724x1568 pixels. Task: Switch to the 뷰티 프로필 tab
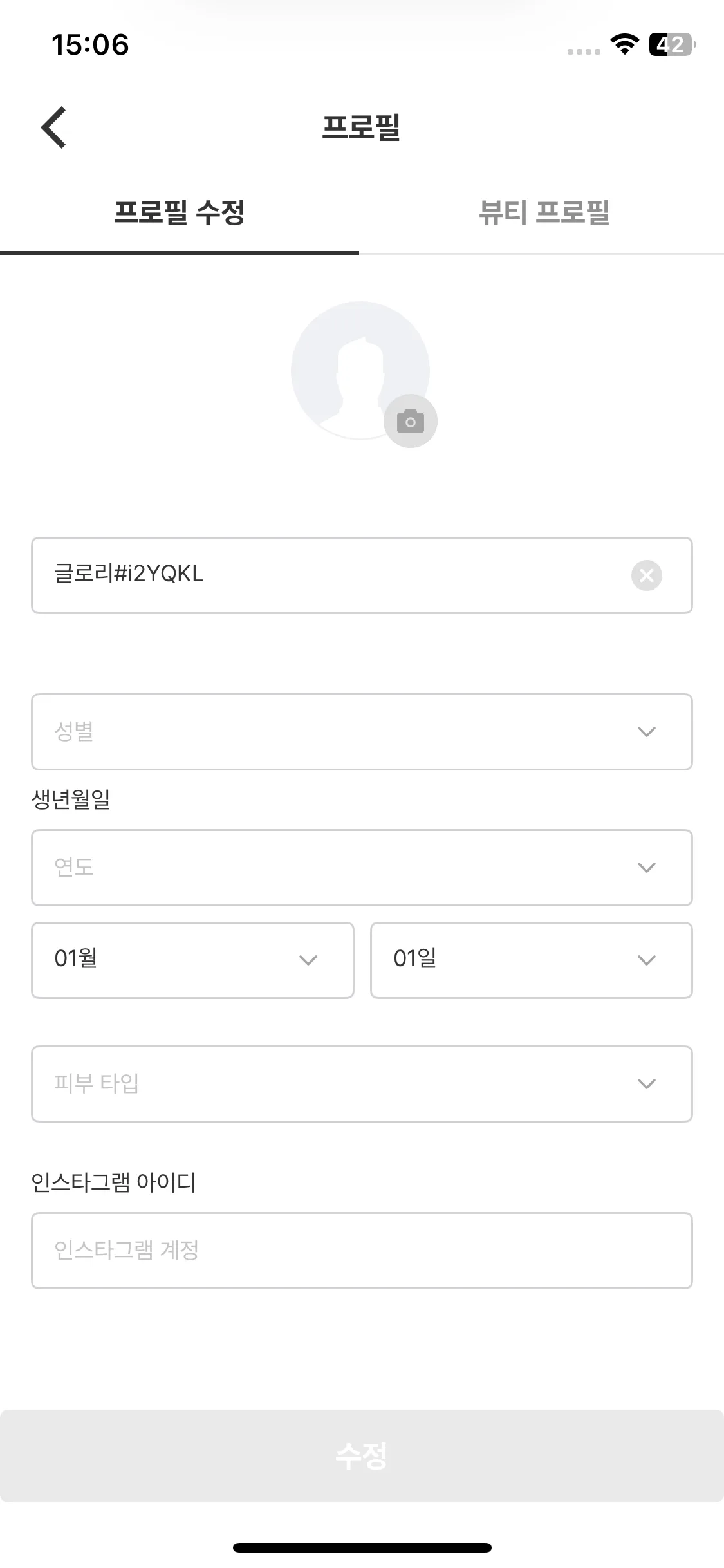pyautogui.click(x=544, y=212)
